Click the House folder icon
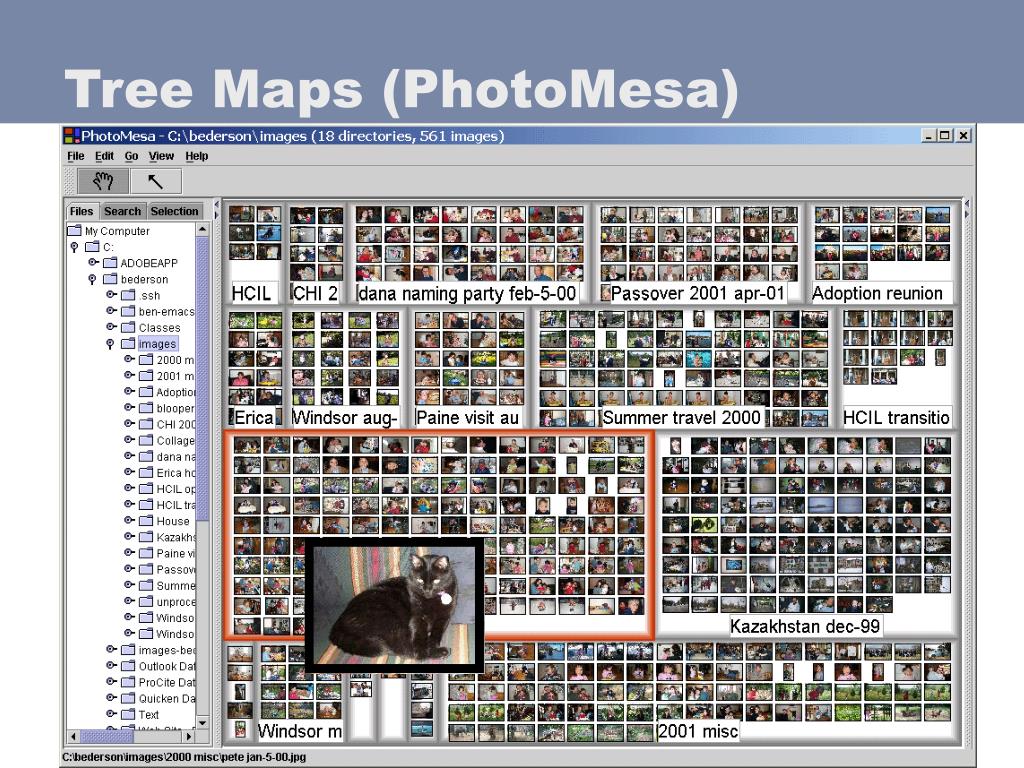Screen dimensions: 1024x768 pos(146,520)
